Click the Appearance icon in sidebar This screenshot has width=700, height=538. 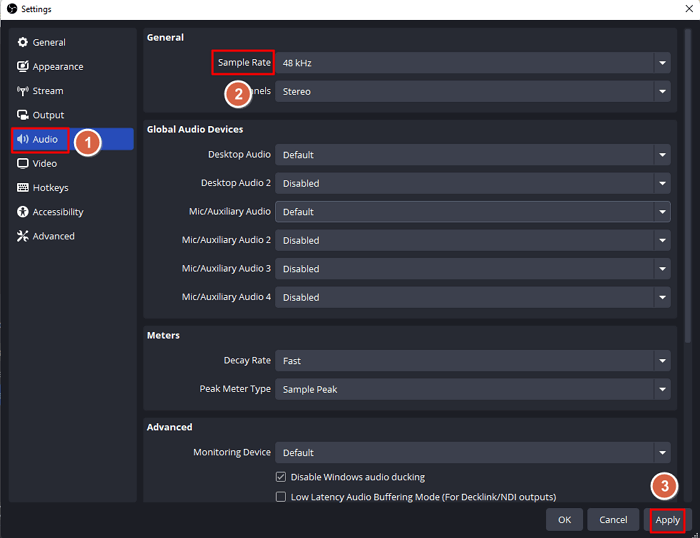pos(22,66)
